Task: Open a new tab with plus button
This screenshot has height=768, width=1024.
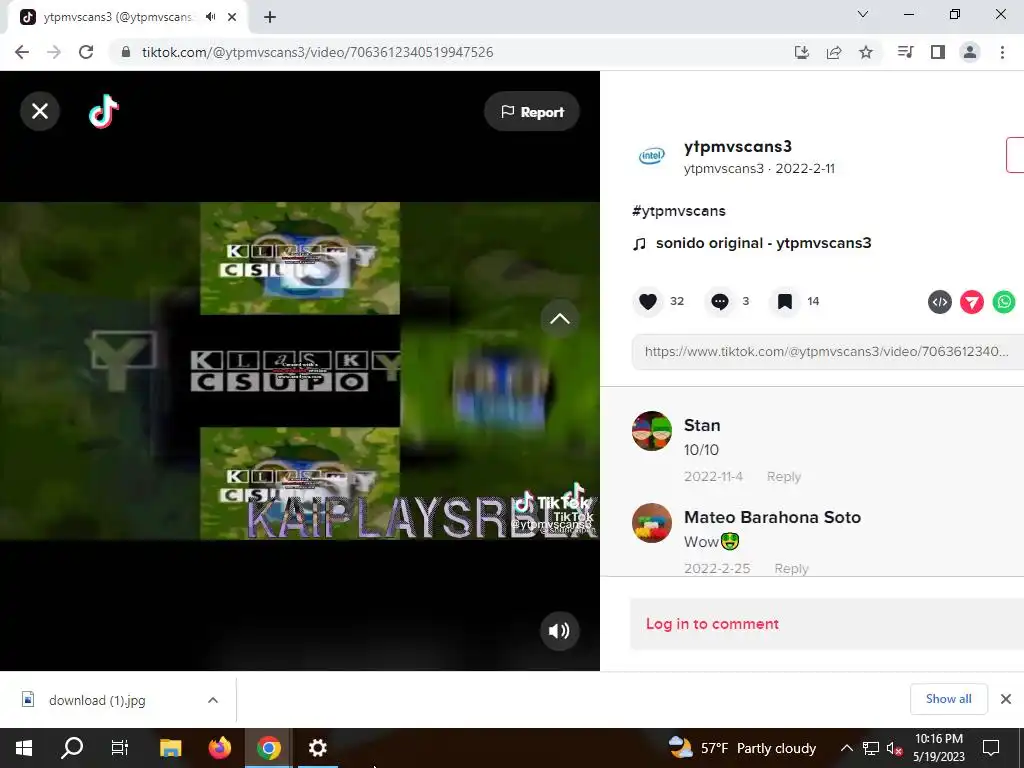Action: [x=270, y=18]
